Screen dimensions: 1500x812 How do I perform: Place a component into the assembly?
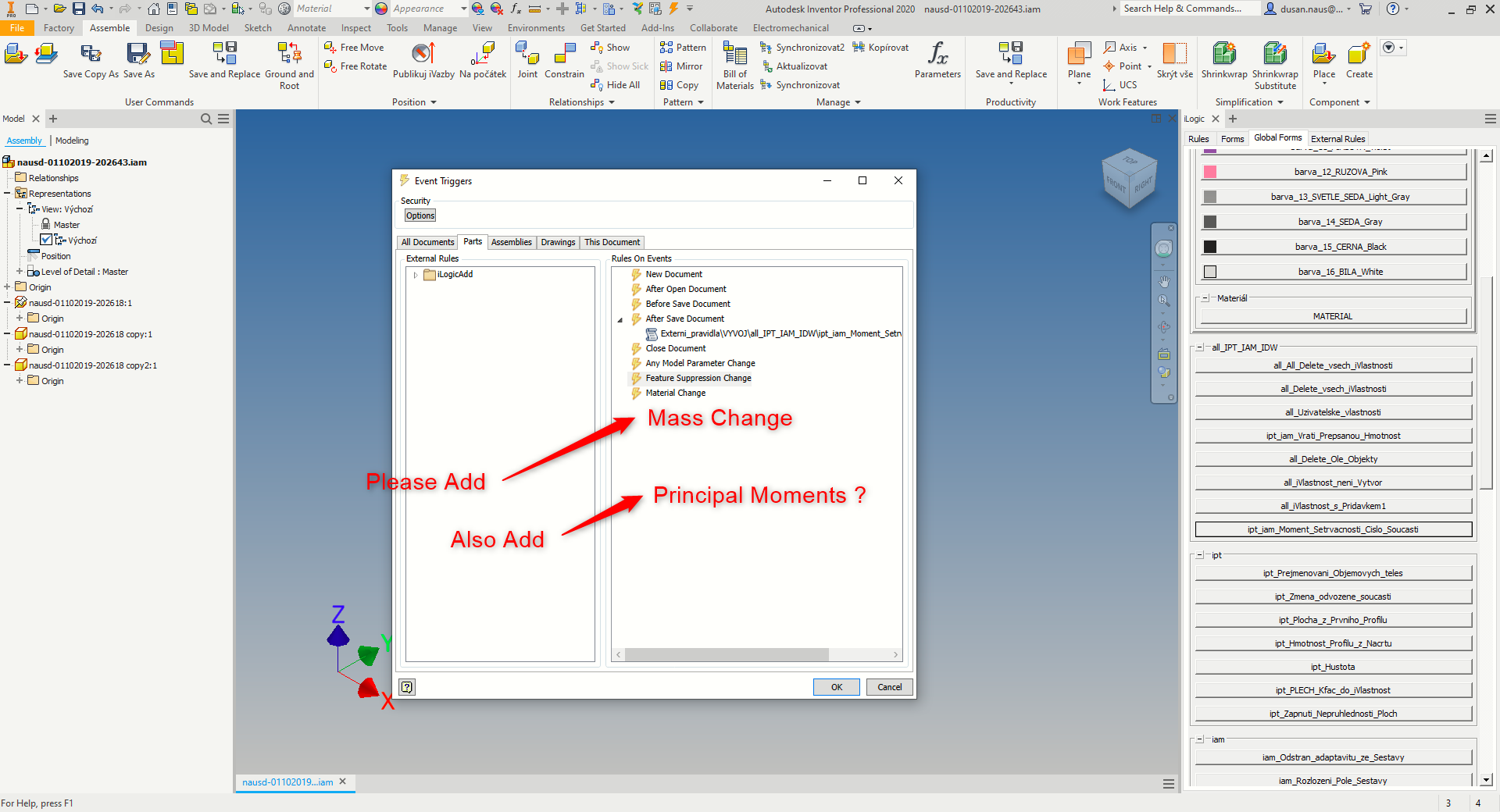[1323, 61]
